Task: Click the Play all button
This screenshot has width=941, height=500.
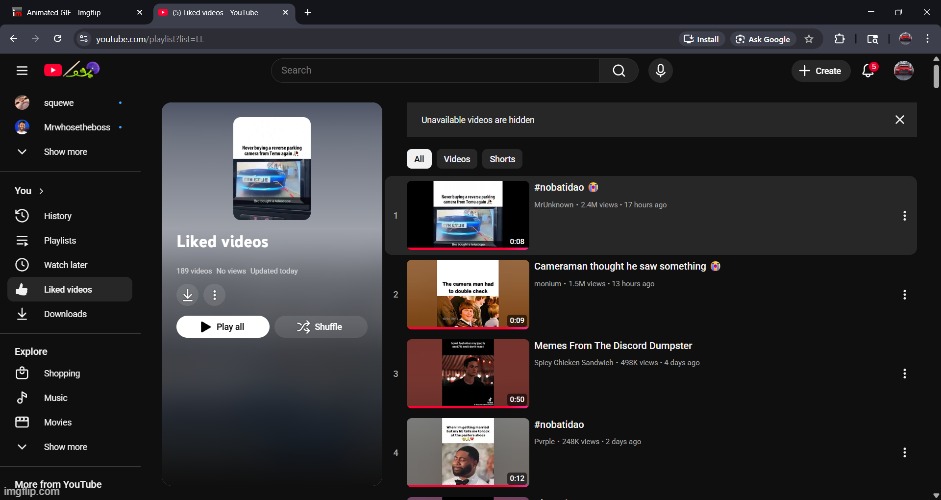Action: [223, 327]
